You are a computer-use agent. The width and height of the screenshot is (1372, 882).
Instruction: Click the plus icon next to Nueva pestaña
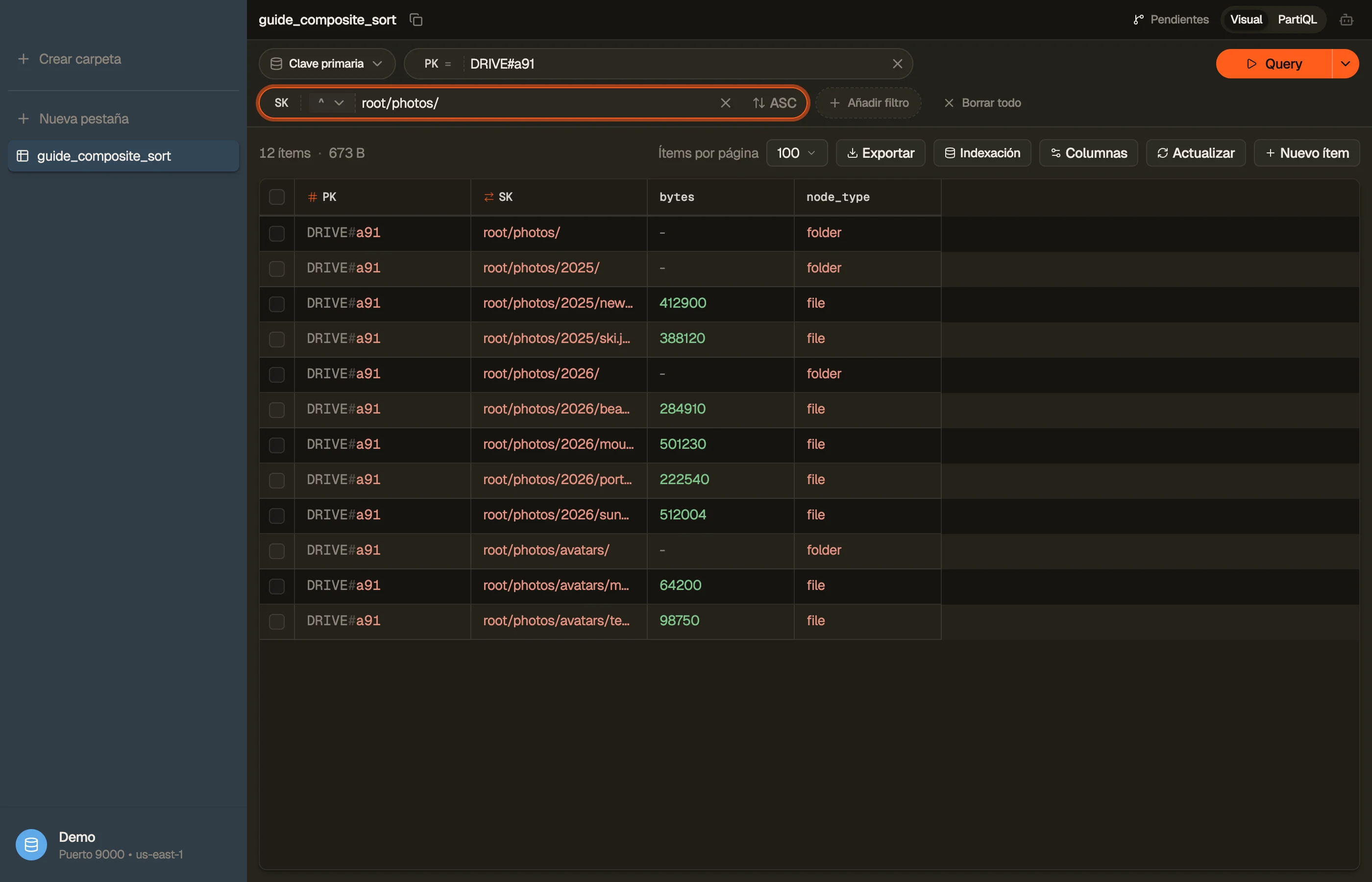(x=23, y=119)
